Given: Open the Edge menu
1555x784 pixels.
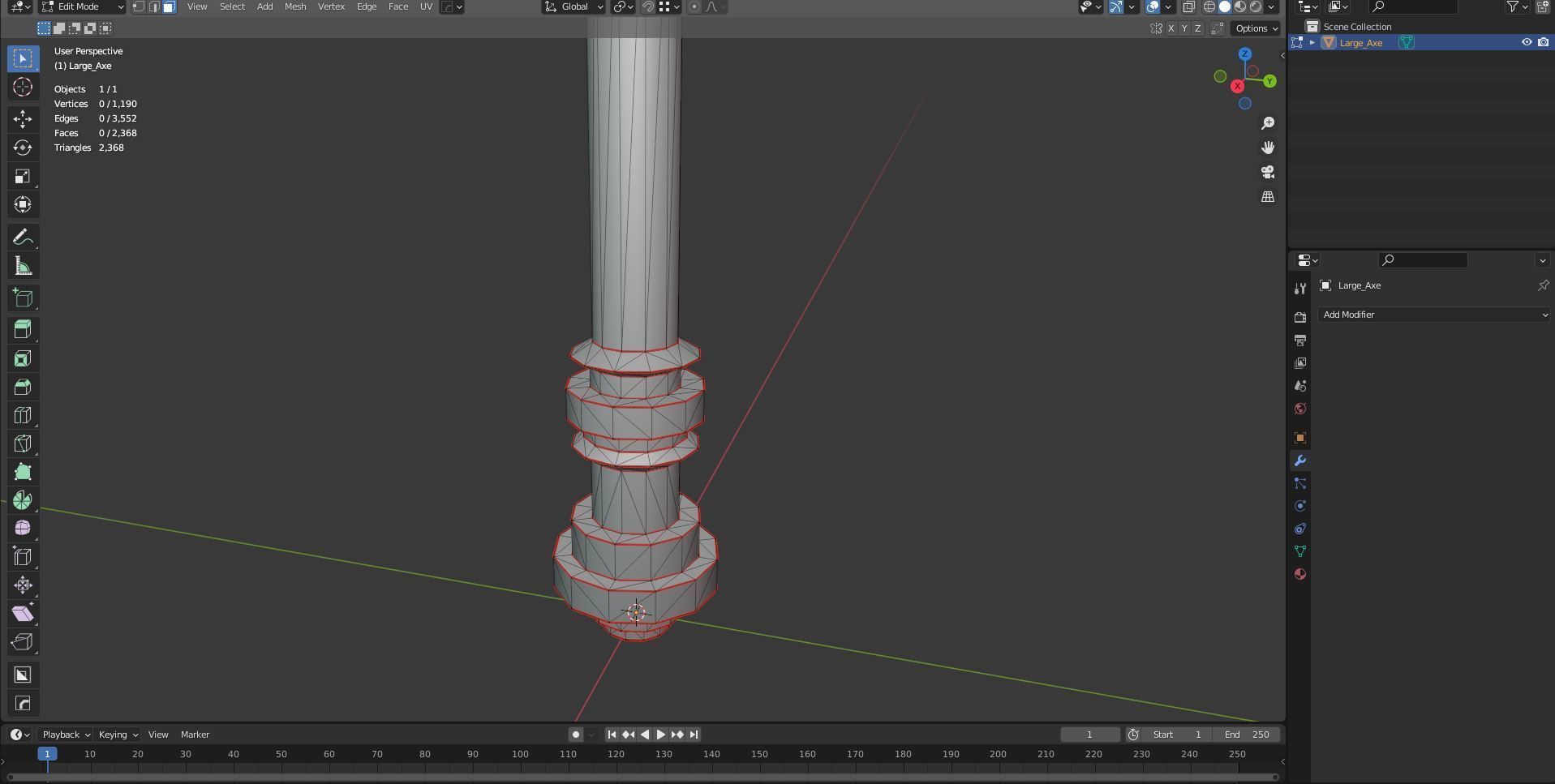Looking at the screenshot, I should click(367, 6).
